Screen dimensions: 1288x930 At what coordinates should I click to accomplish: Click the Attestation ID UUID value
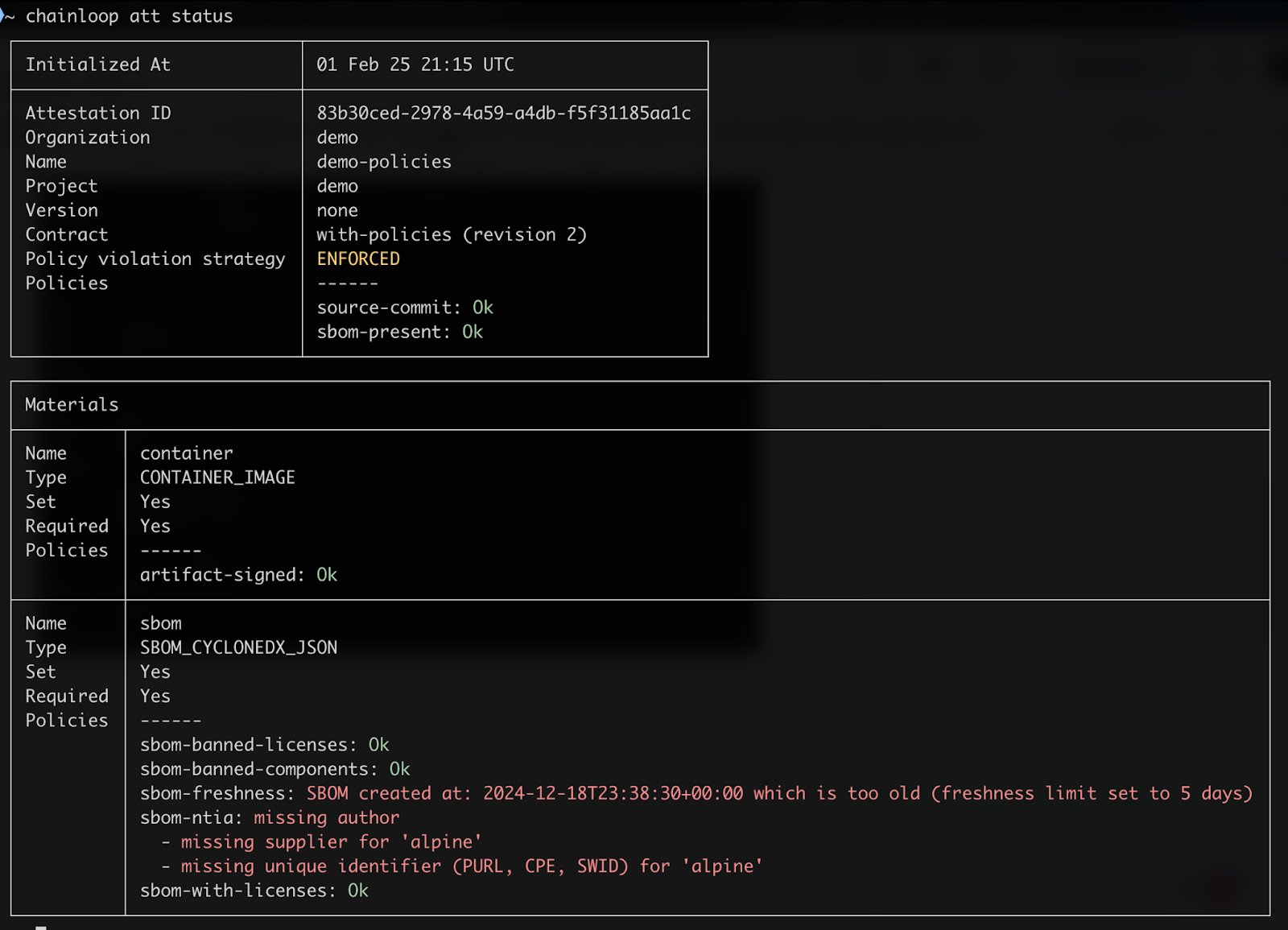(503, 114)
